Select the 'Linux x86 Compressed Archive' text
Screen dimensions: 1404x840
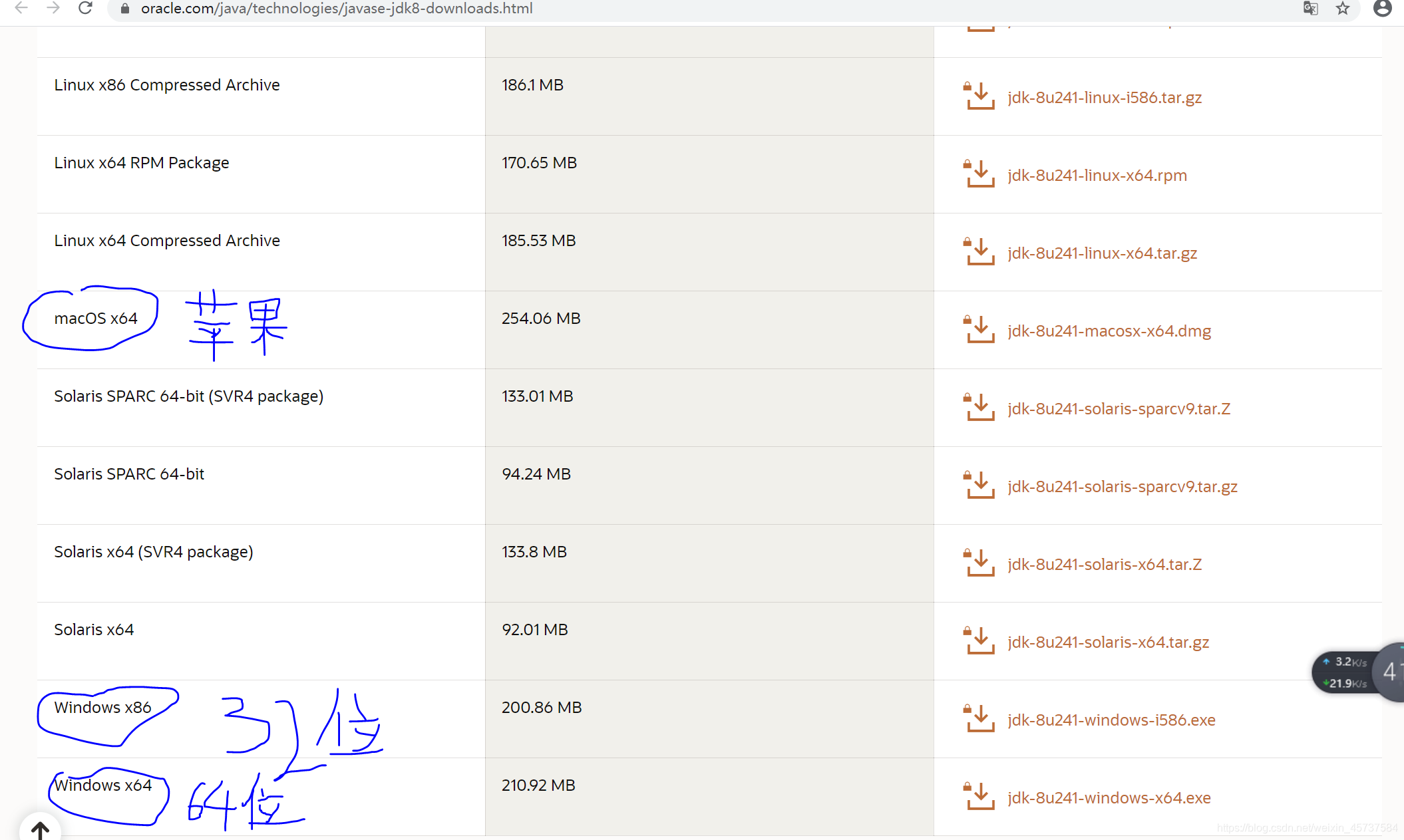(167, 85)
